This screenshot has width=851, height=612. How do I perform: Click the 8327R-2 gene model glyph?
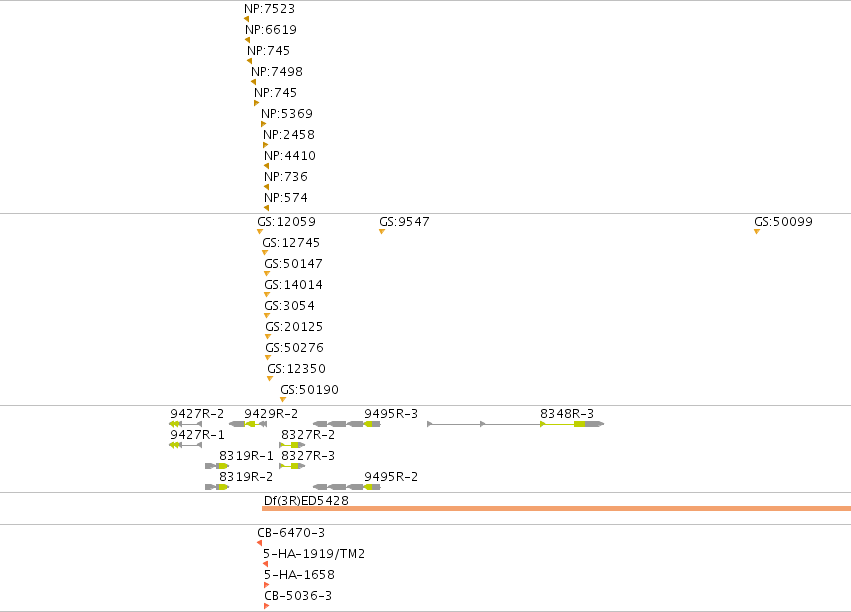tap(292, 445)
